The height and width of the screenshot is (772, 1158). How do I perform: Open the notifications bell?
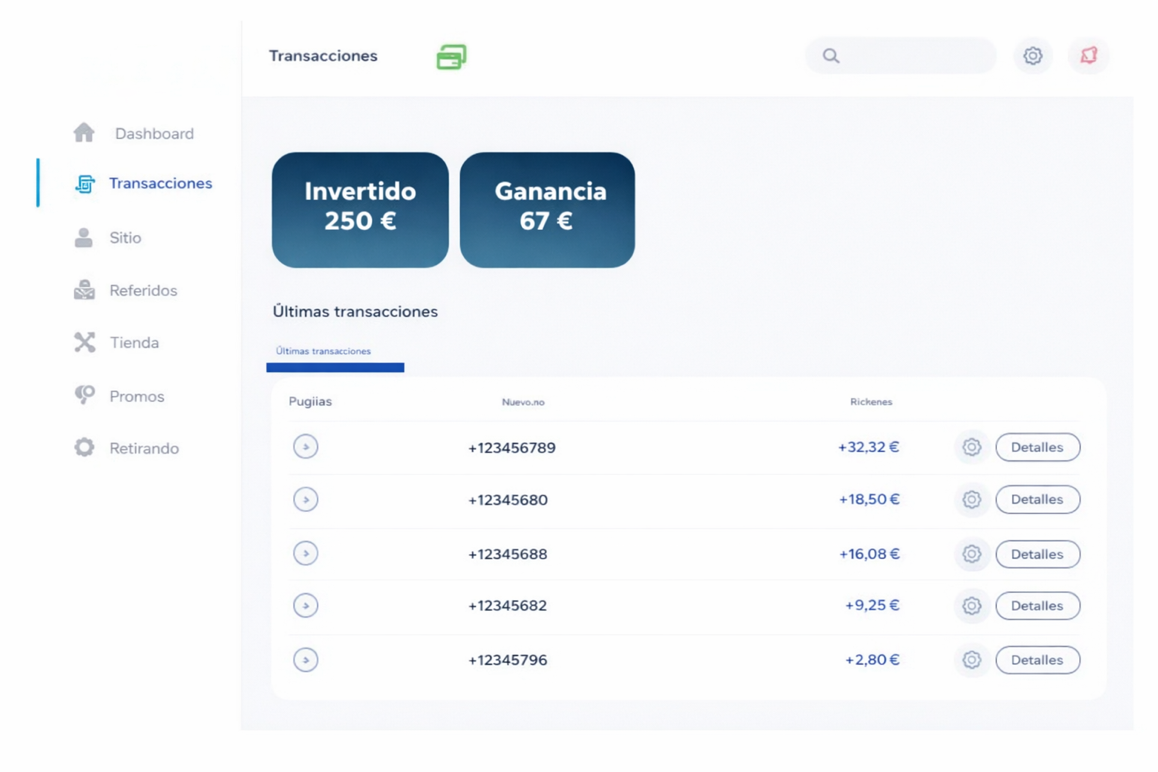coord(1089,56)
